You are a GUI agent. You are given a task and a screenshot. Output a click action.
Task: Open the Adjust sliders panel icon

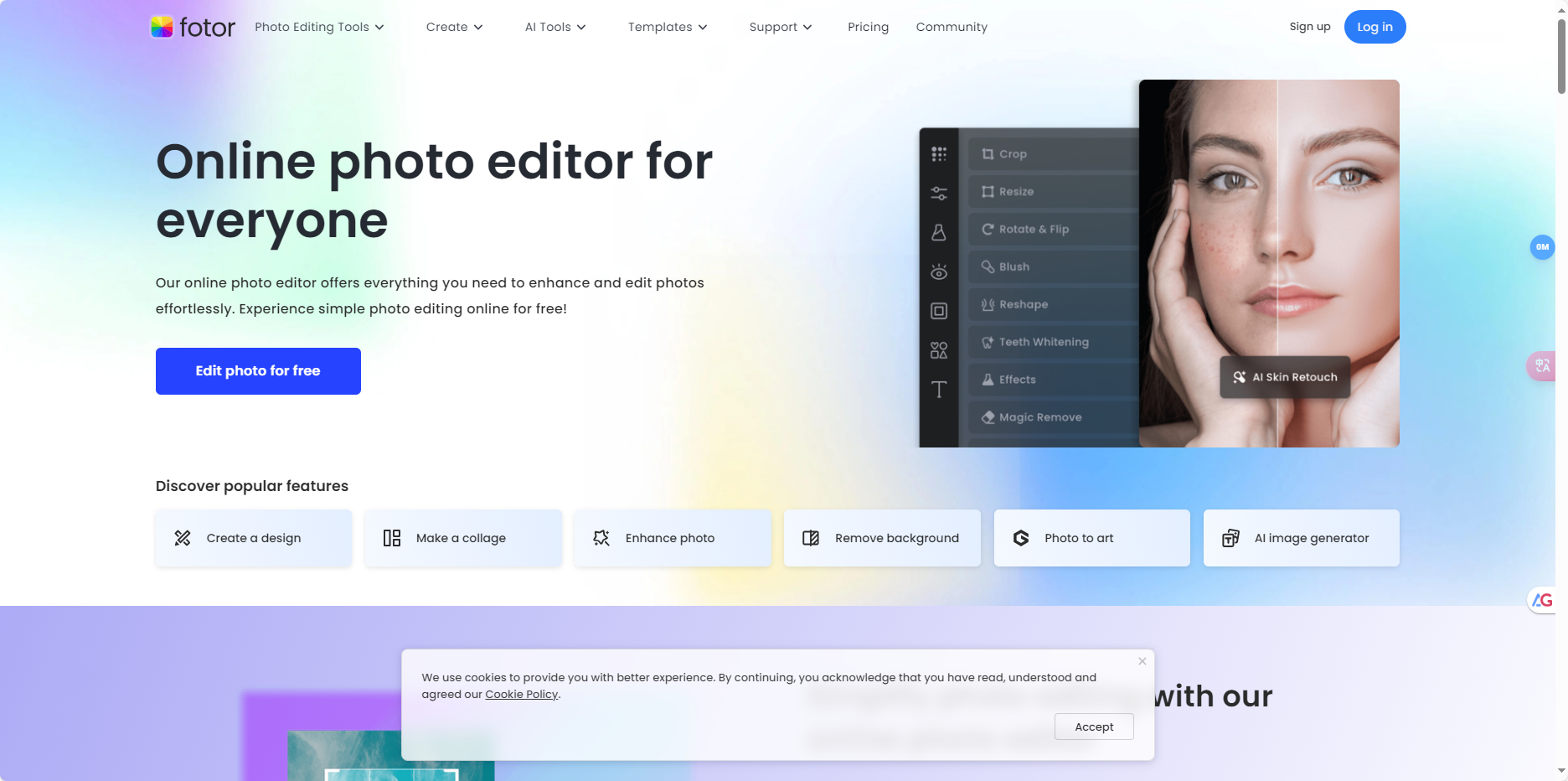point(938,192)
